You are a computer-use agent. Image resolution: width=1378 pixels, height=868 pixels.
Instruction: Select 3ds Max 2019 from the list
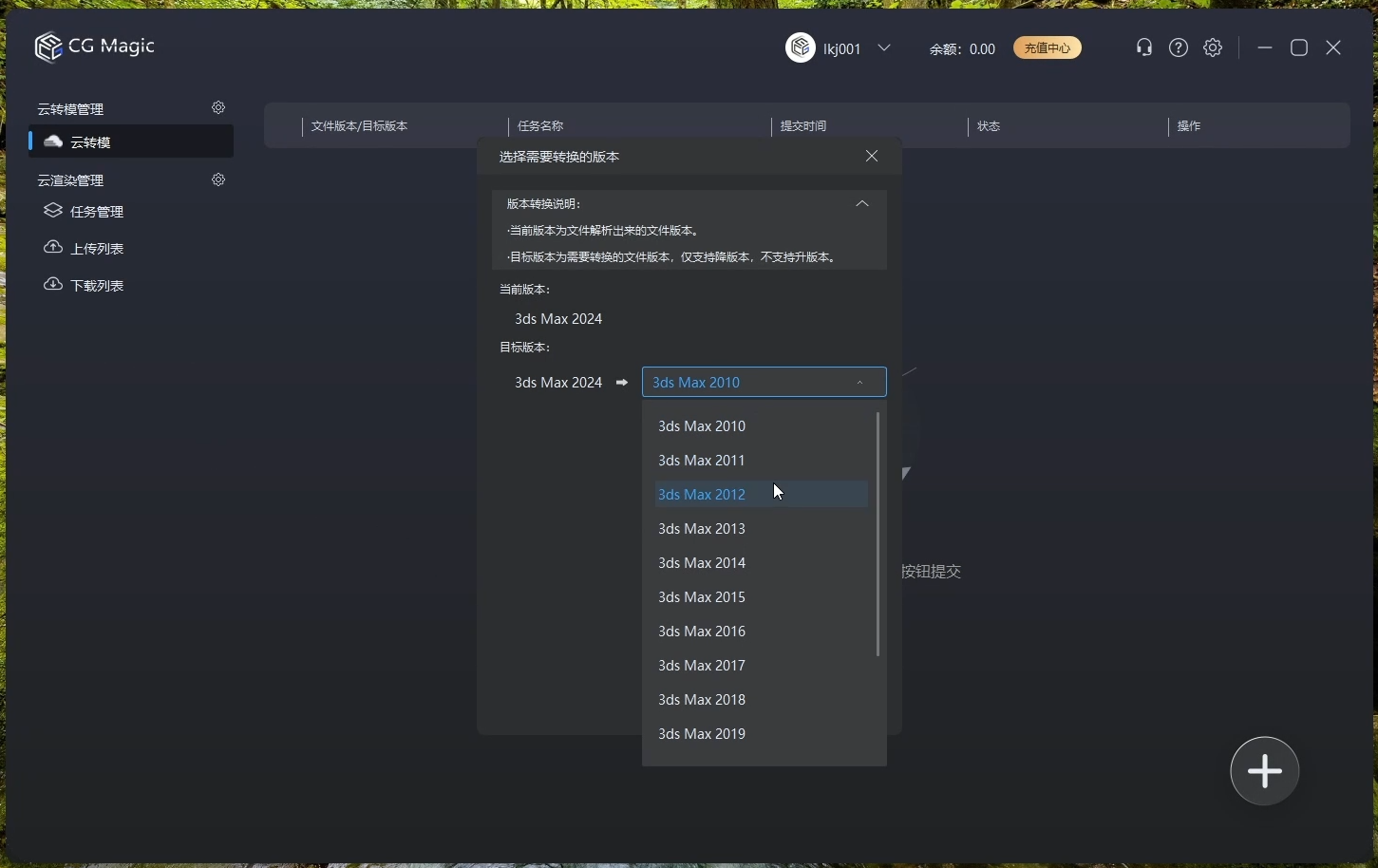click(x=701, y=733)
